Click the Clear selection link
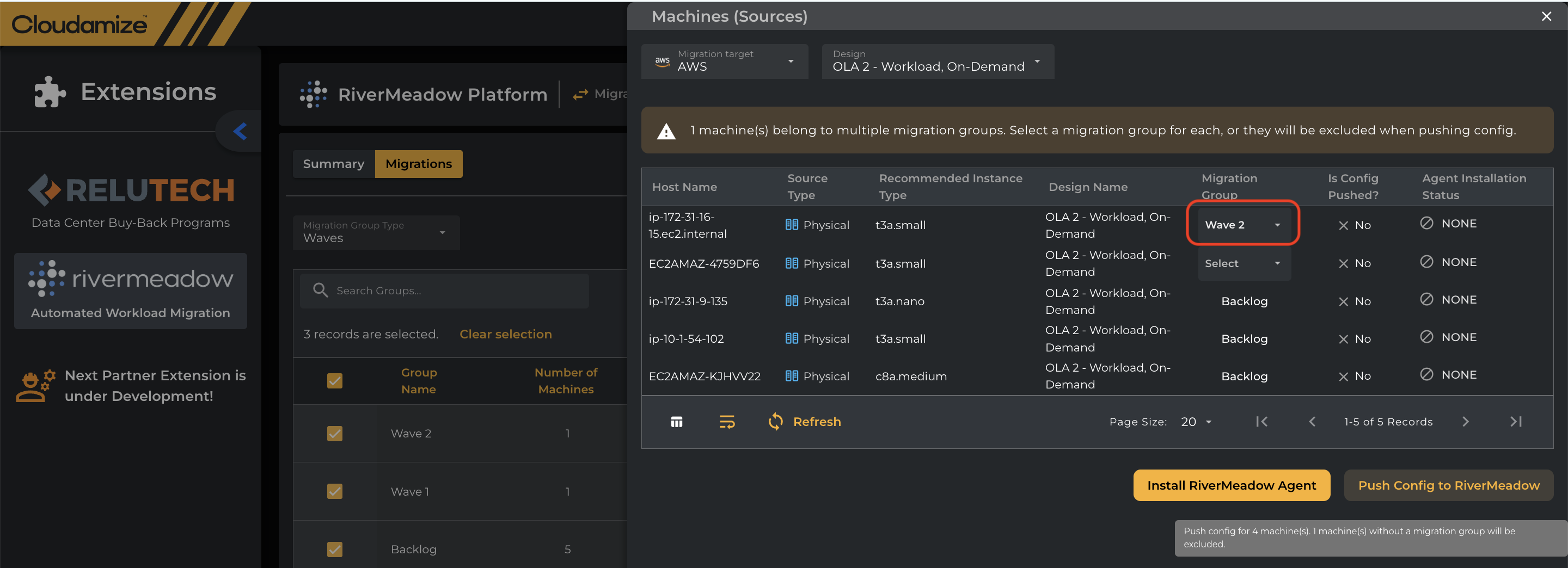 tap(506, 334)
